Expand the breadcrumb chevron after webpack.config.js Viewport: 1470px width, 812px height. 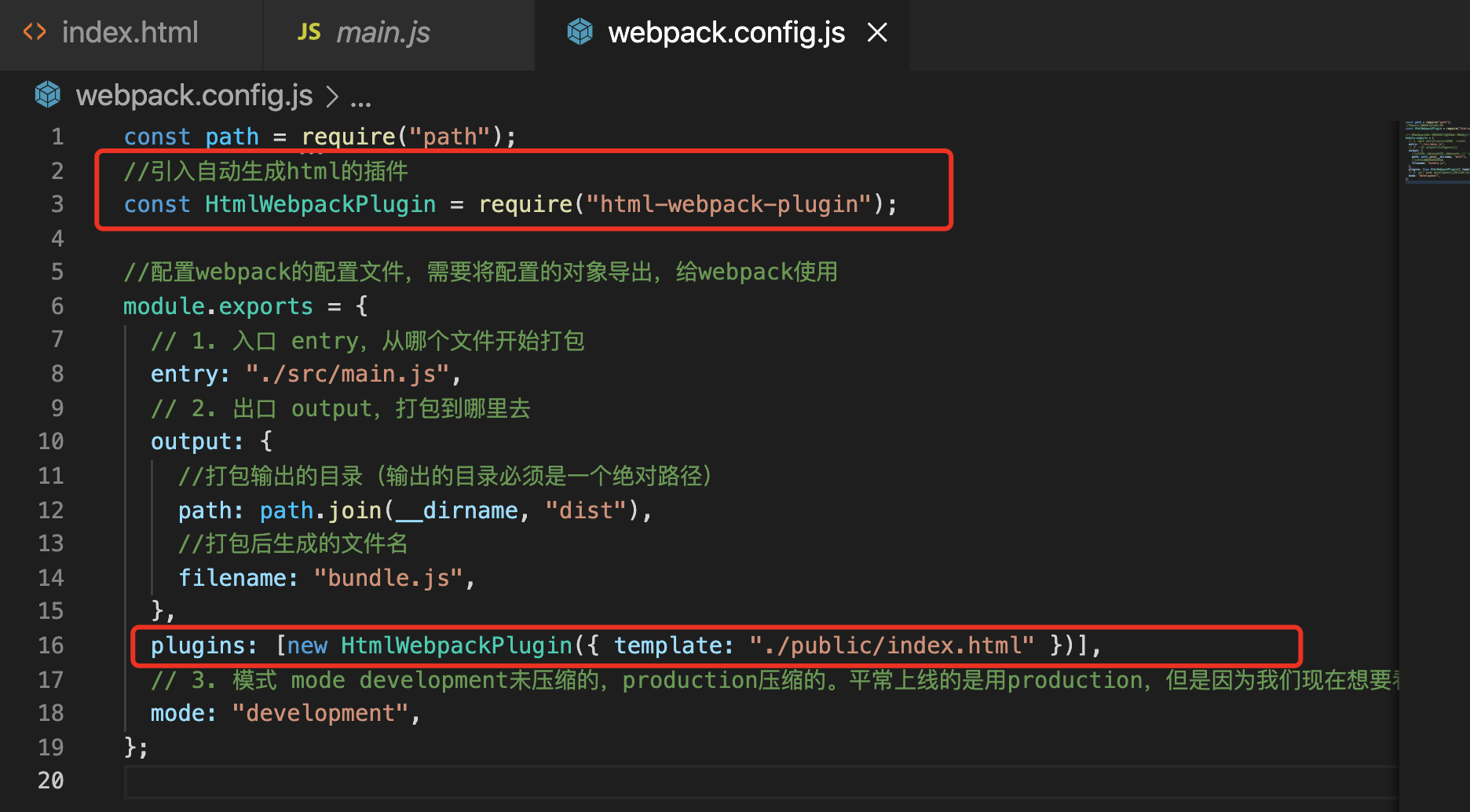334,95
